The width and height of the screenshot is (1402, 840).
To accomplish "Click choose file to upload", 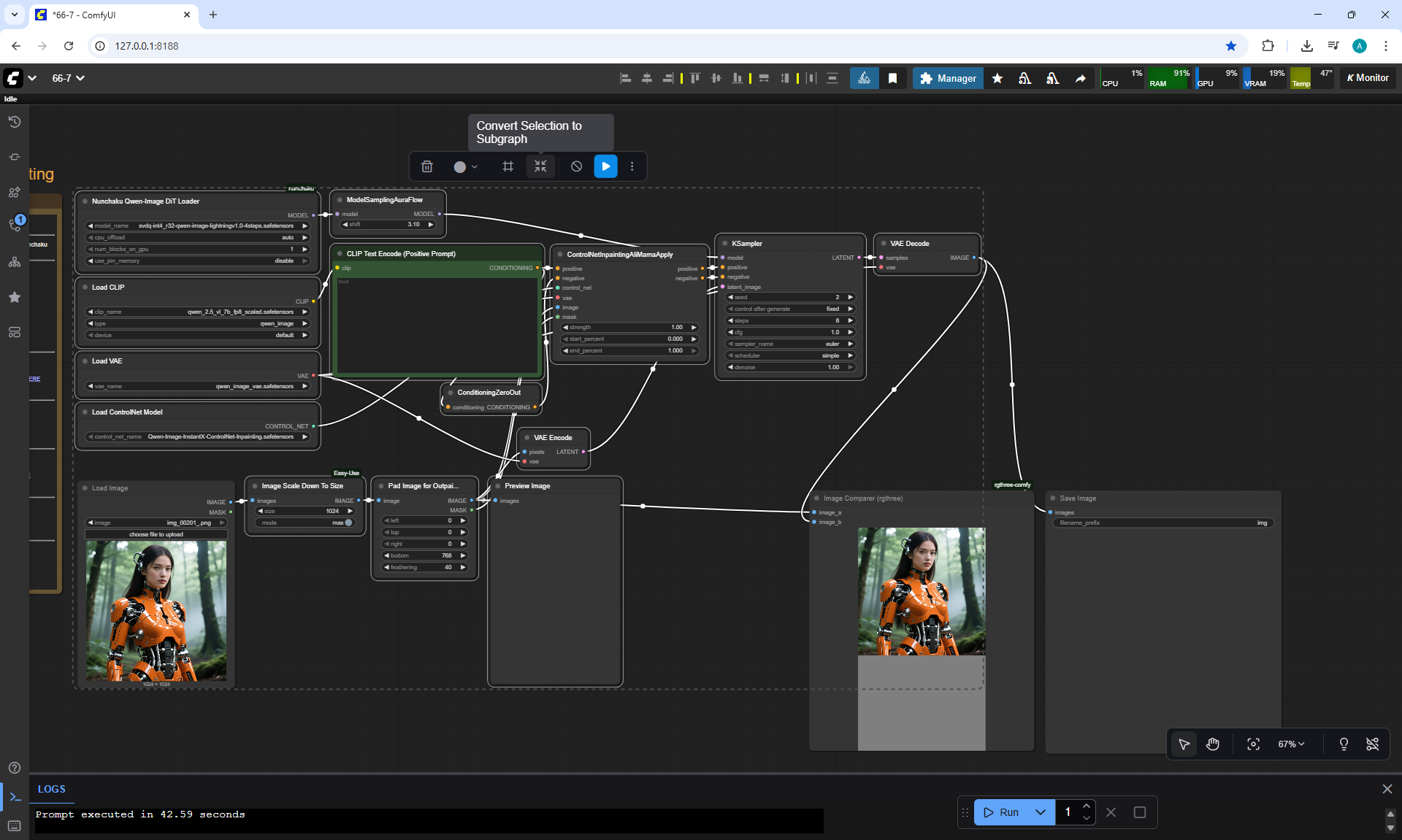I will click(156, 534).
